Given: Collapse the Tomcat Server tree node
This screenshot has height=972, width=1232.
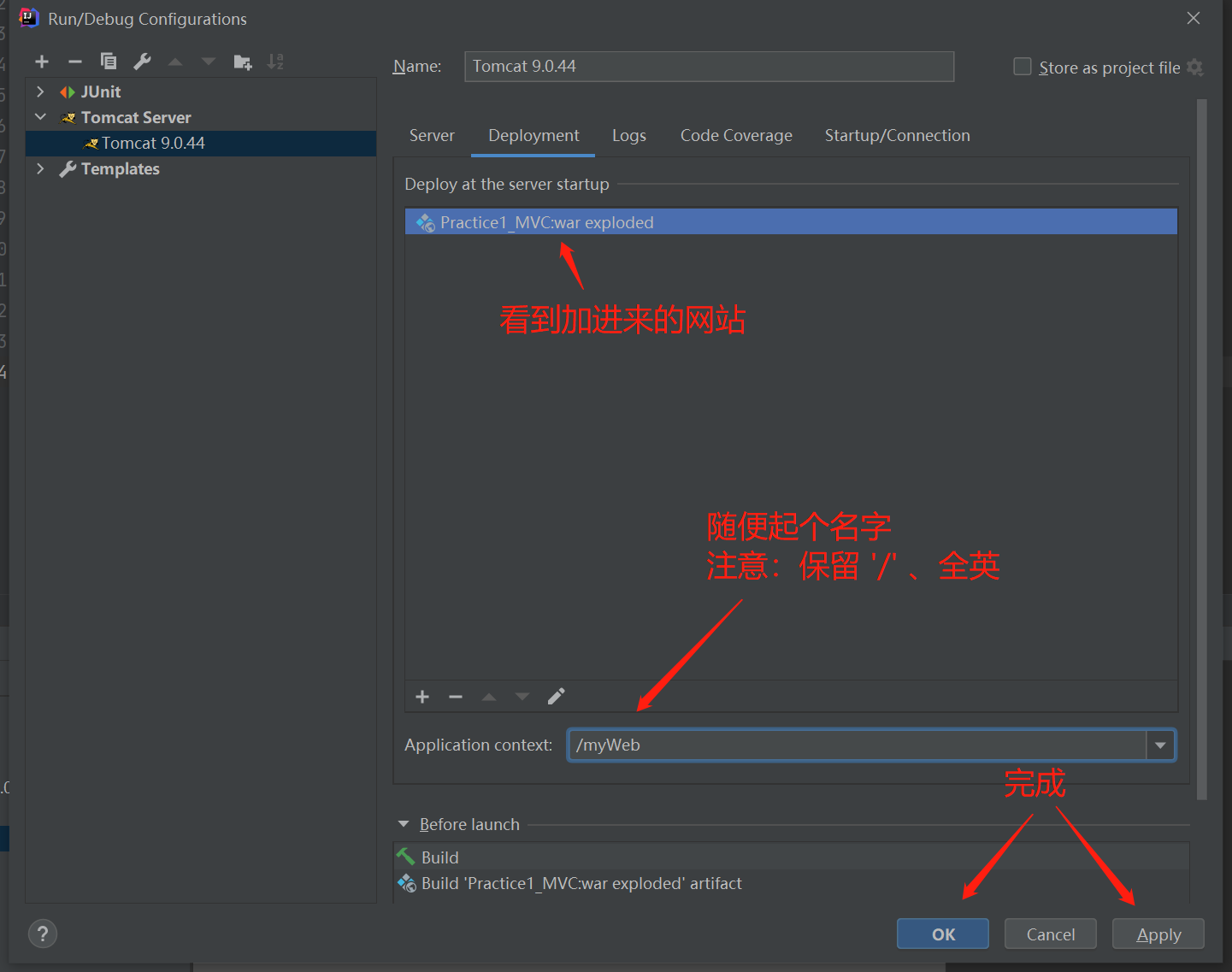Looking at the screenshot, I should pos(40,117).
